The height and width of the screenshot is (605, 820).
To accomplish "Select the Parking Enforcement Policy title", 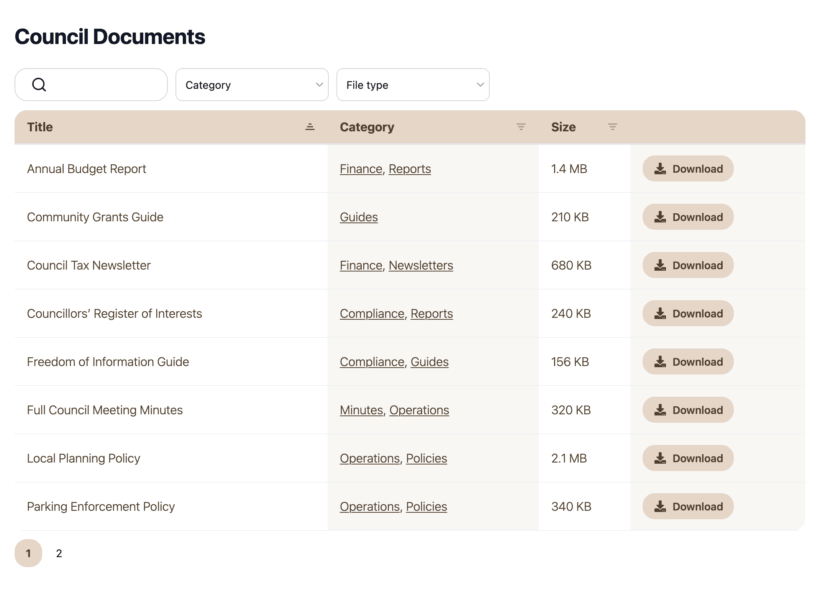I will 101,507.
